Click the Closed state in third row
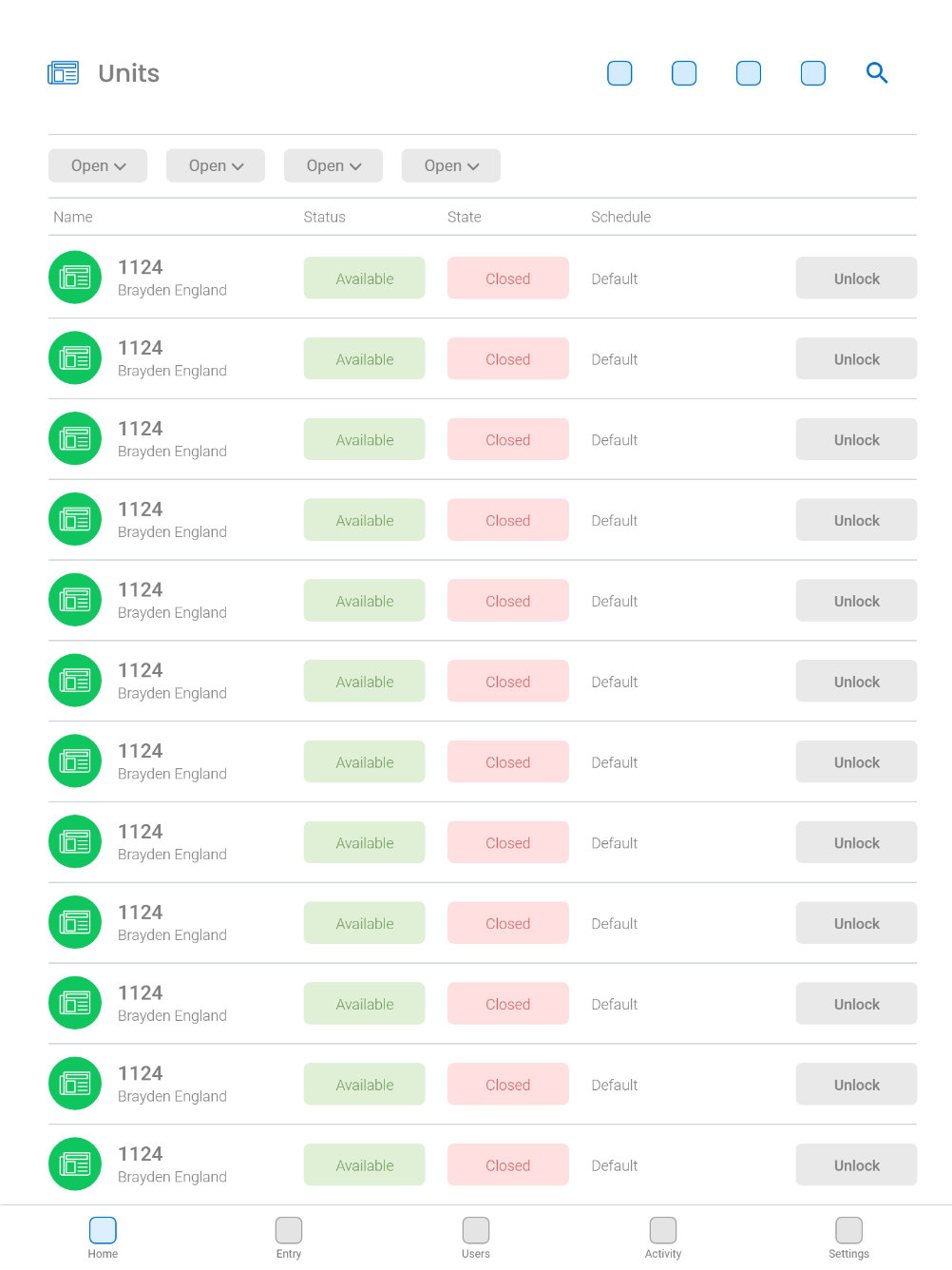 pos(508,440)
